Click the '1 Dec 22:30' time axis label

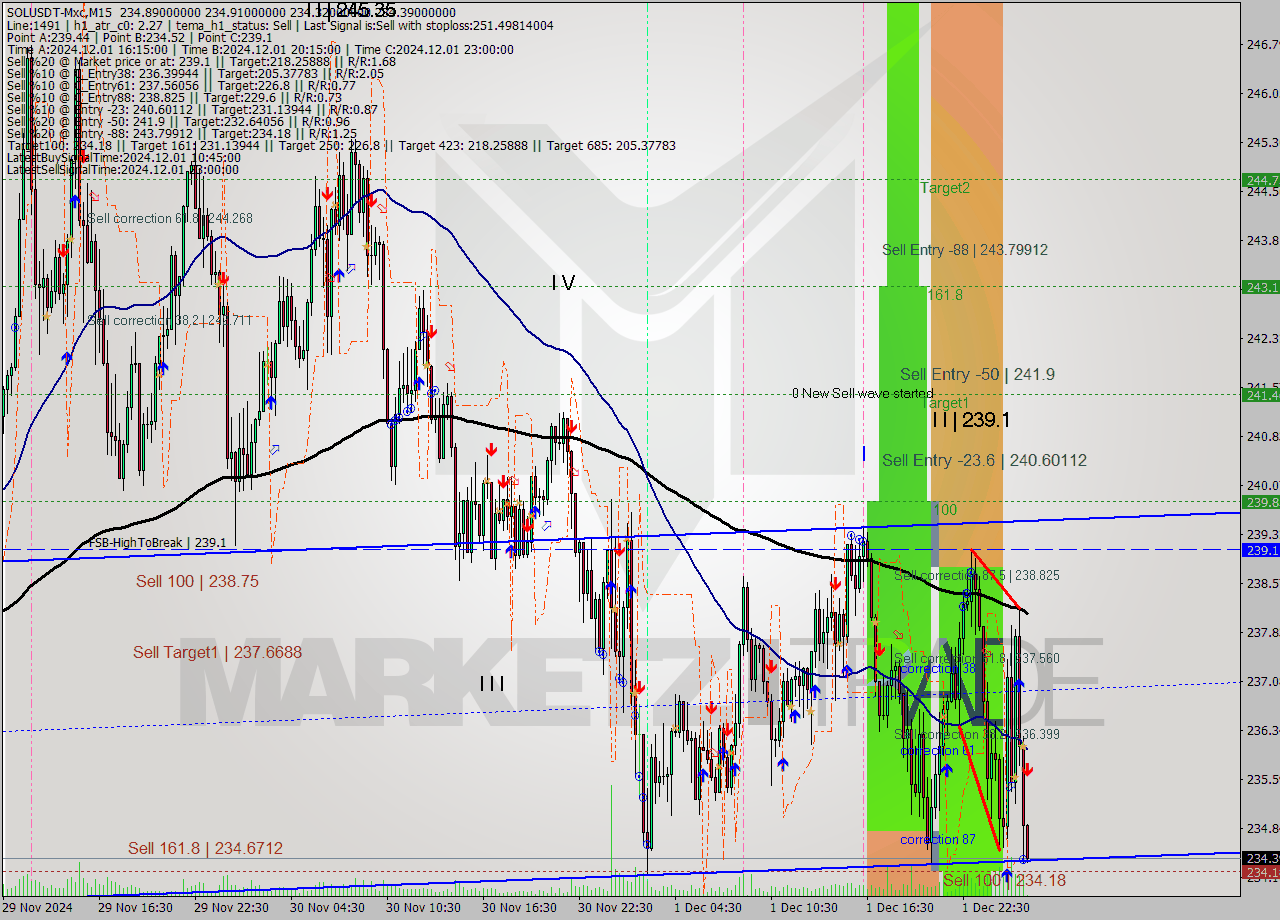[x=996, y=908]
